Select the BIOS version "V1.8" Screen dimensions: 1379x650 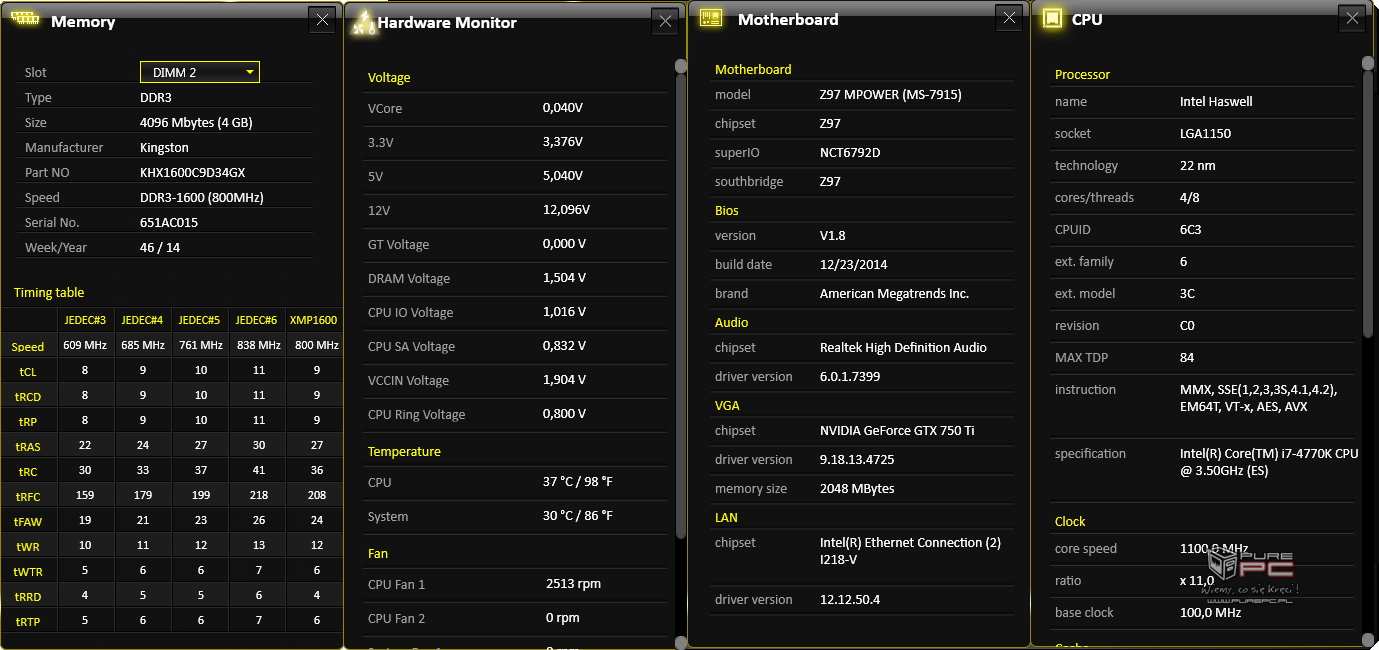pos(833,235)
